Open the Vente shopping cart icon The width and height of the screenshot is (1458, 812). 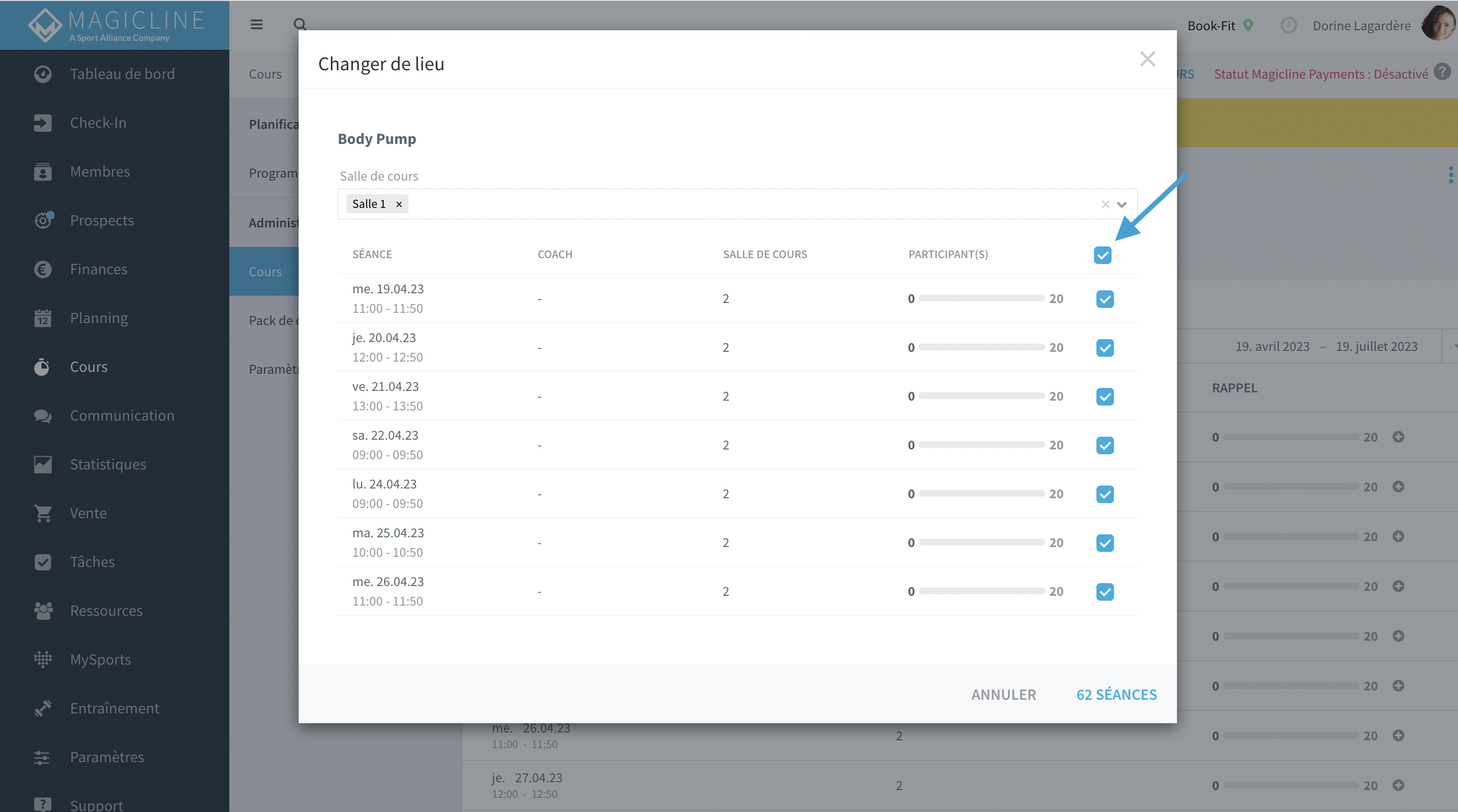(x=42, y=513)
